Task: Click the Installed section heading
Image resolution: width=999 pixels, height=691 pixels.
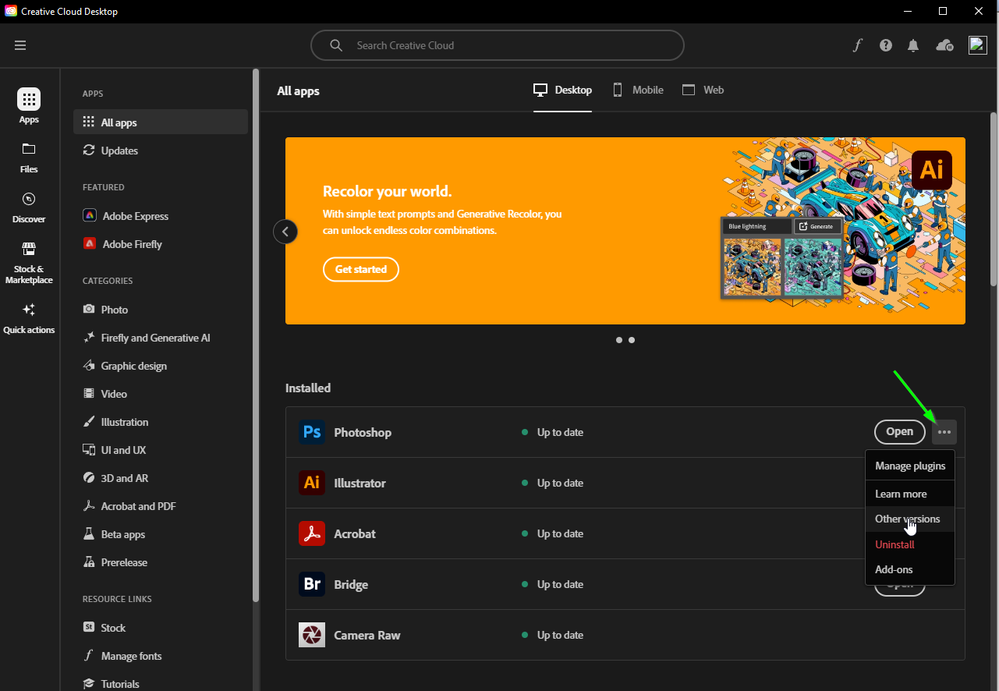Action: (x=308, y=388)
